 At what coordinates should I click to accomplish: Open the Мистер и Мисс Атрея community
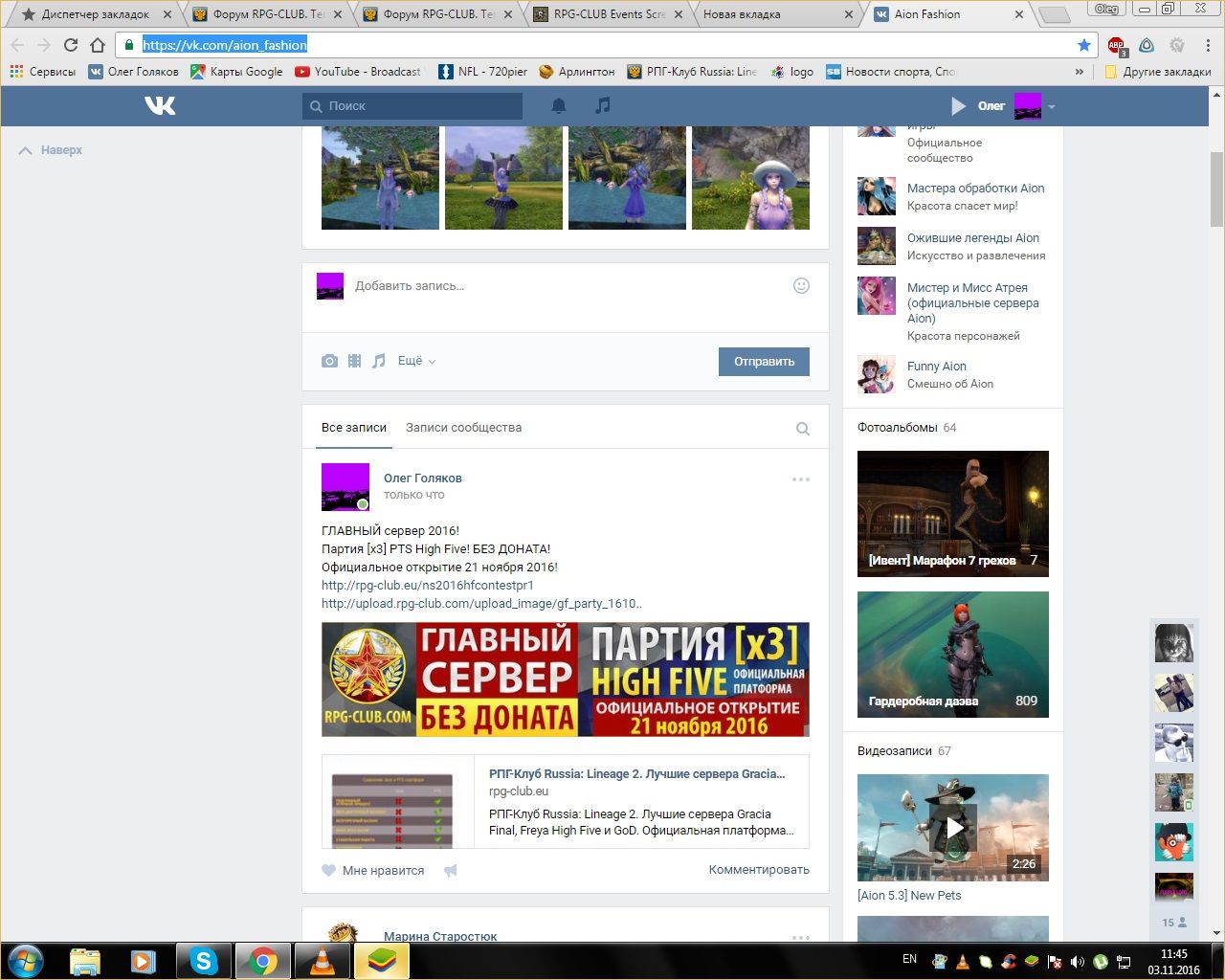click(x=973, y=302)
